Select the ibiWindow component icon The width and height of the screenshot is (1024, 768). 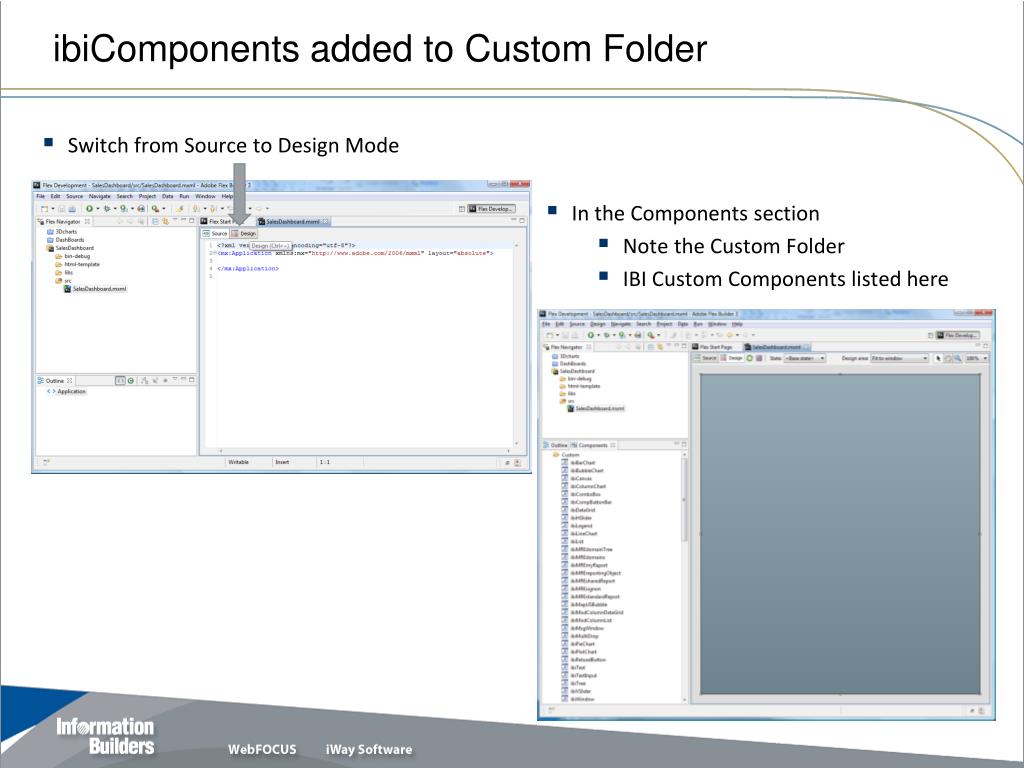565,699
